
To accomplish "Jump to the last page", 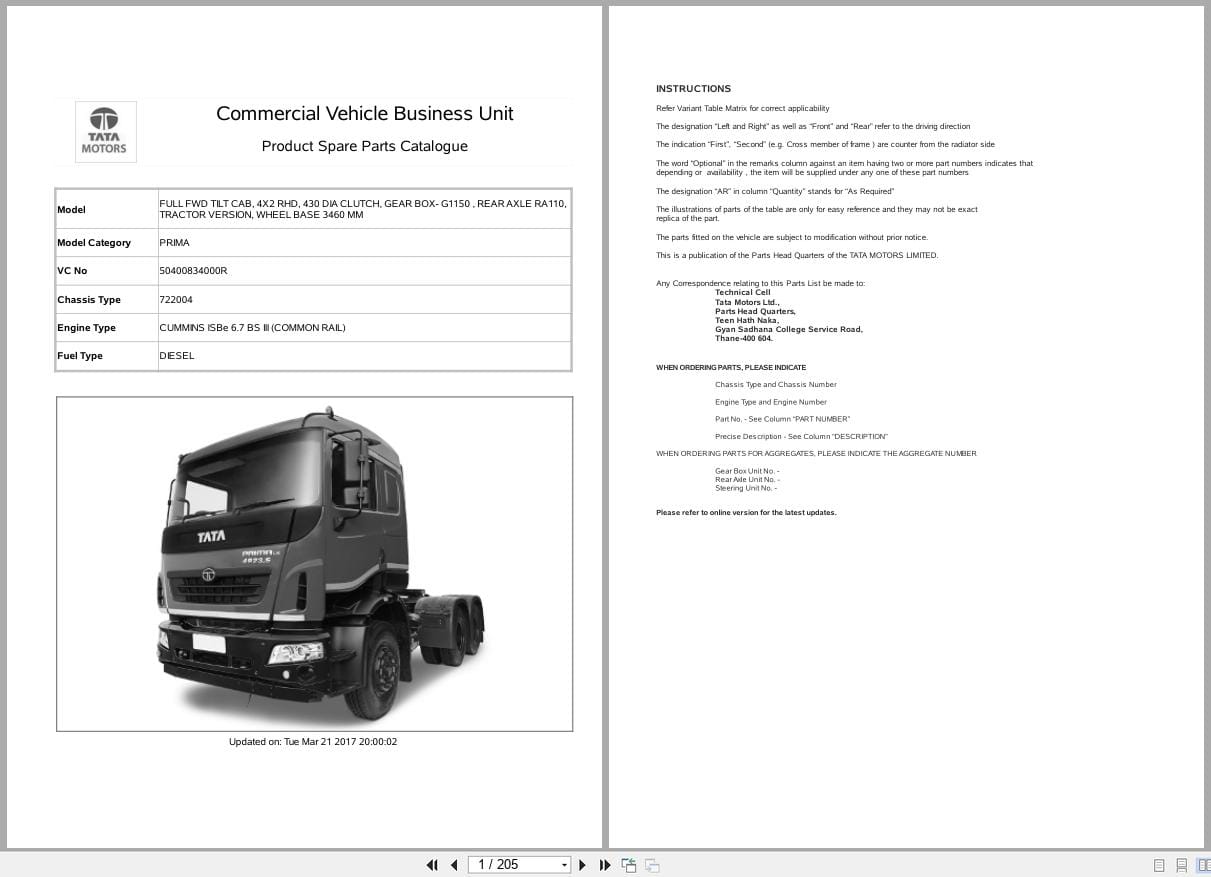I will [605, 865].
